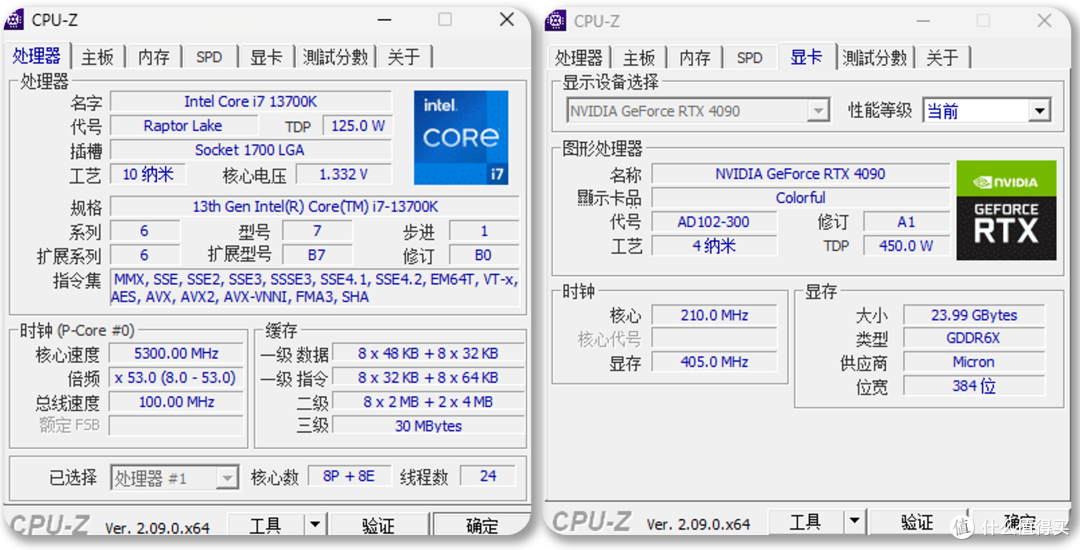Click the 8 x 48 KB + 8 x 32 KB cache value
The image size is (1080, 550).
[x=428, y=354]
